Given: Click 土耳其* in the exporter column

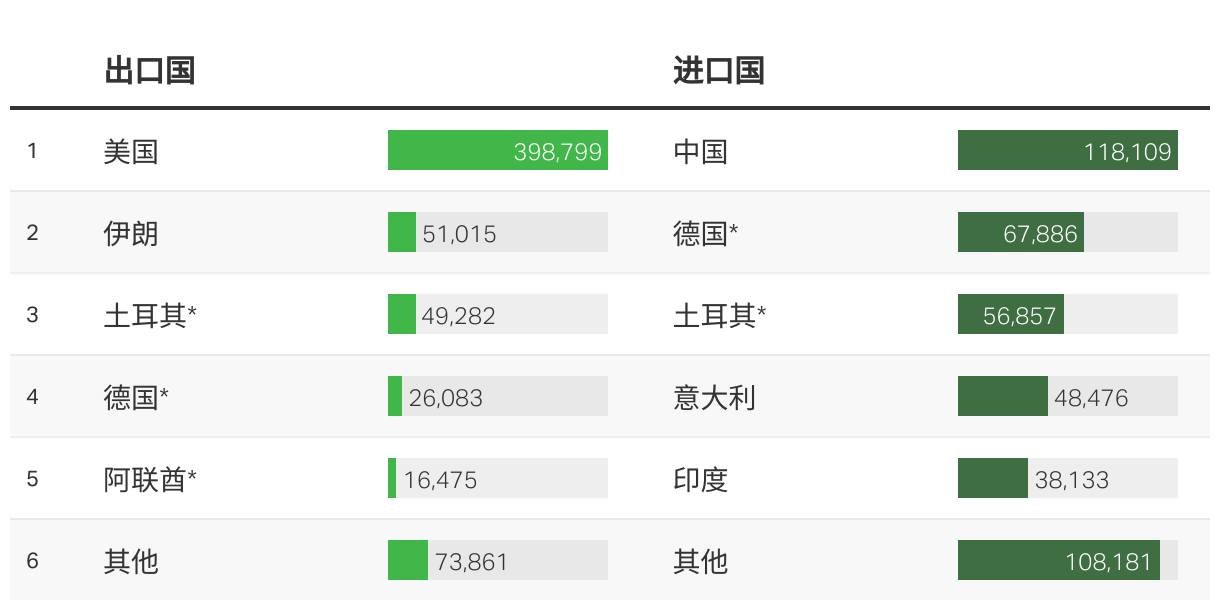Looking at the screenshot, I should click(150, 316).
